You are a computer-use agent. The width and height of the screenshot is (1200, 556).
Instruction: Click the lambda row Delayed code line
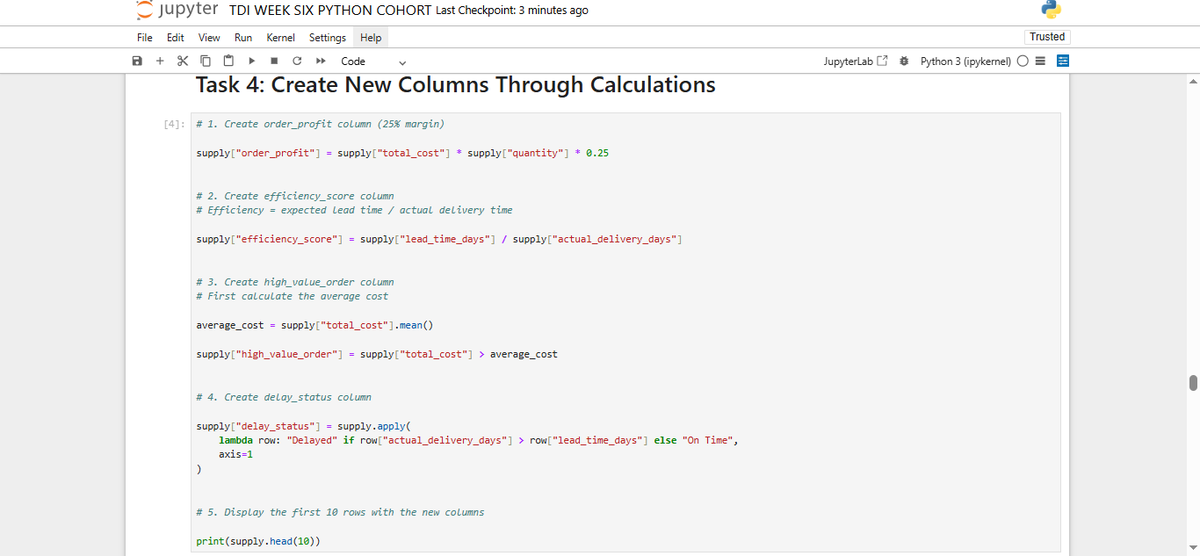[478, 440]
